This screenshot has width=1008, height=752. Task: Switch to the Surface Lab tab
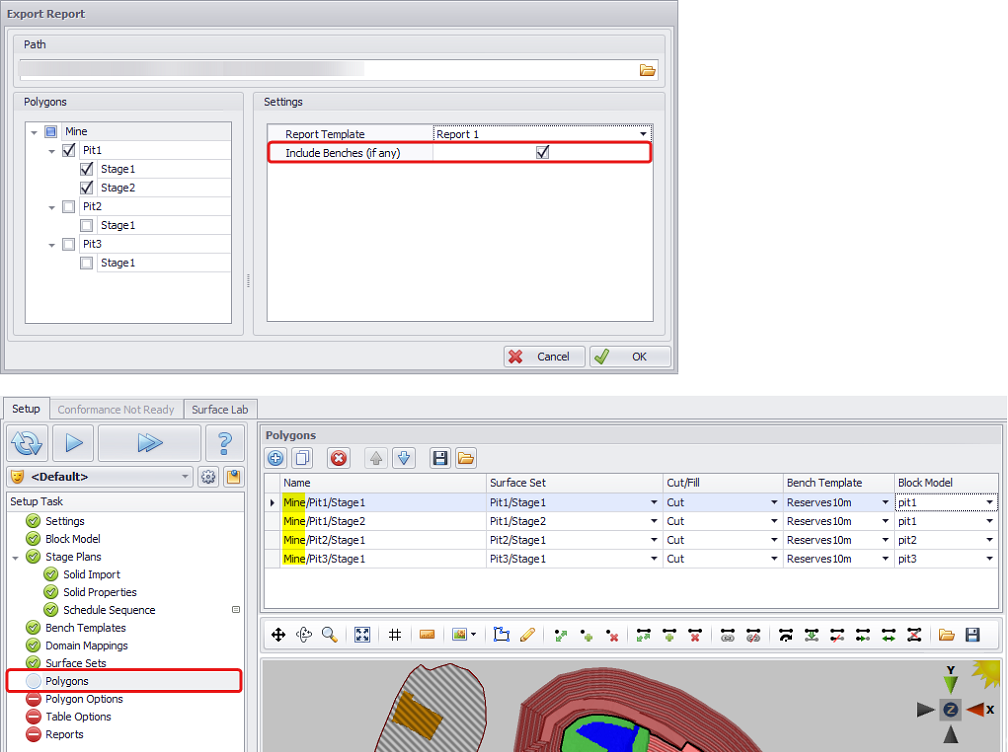coord(220,409)
